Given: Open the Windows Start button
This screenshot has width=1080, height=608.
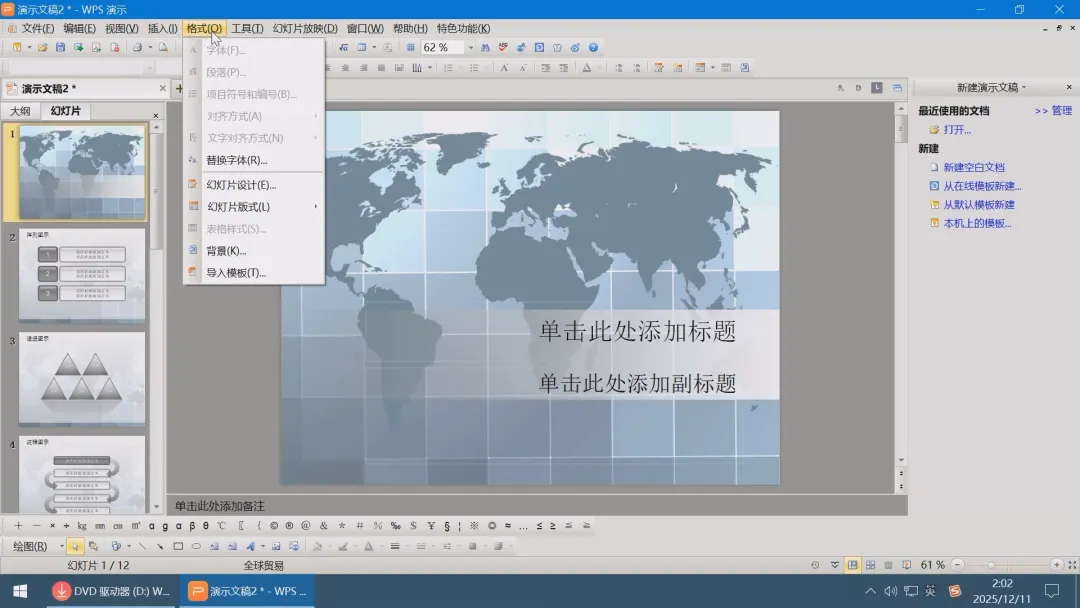Looking at the screenshot, I should click(x=21, y=591).
